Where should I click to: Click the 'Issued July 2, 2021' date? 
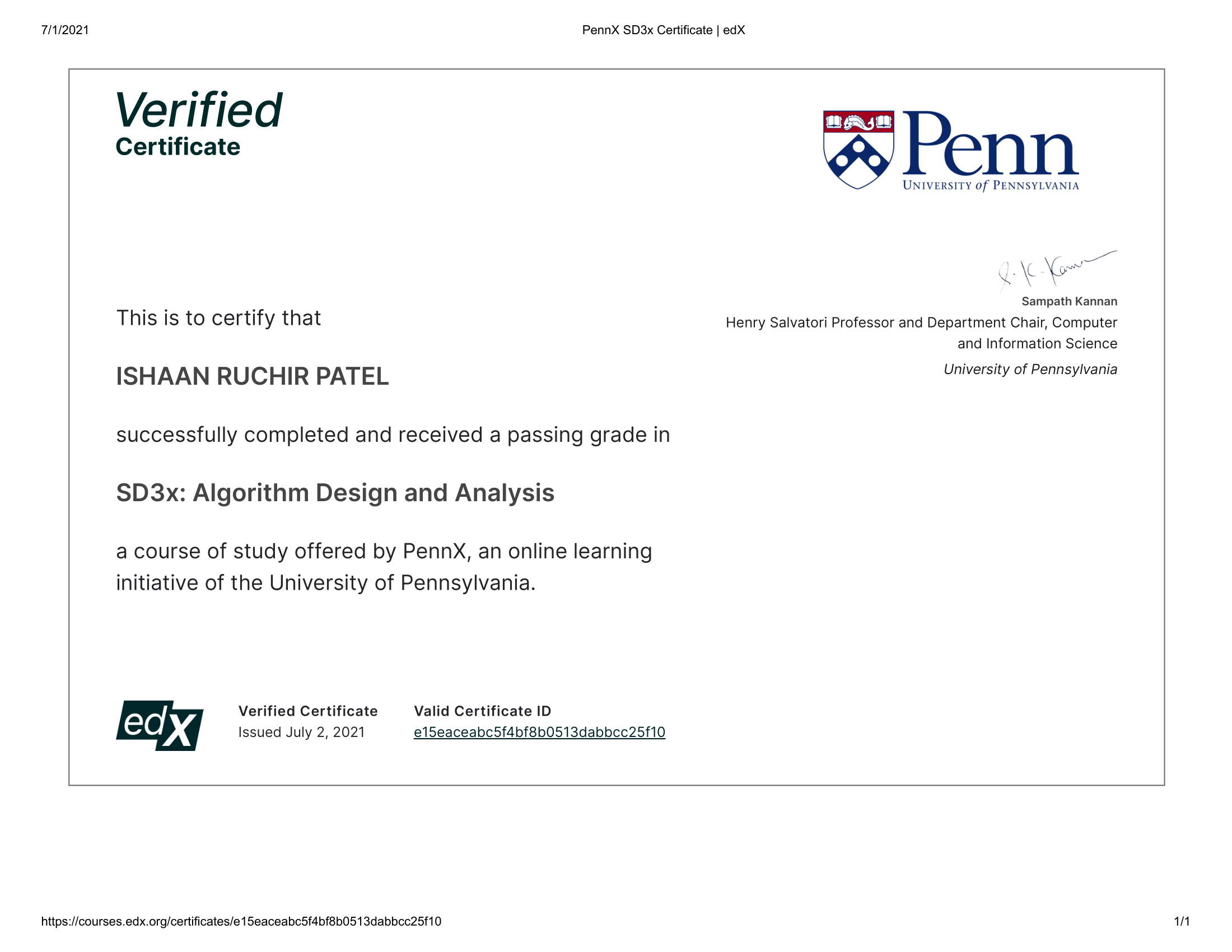[x=301, y=732]
